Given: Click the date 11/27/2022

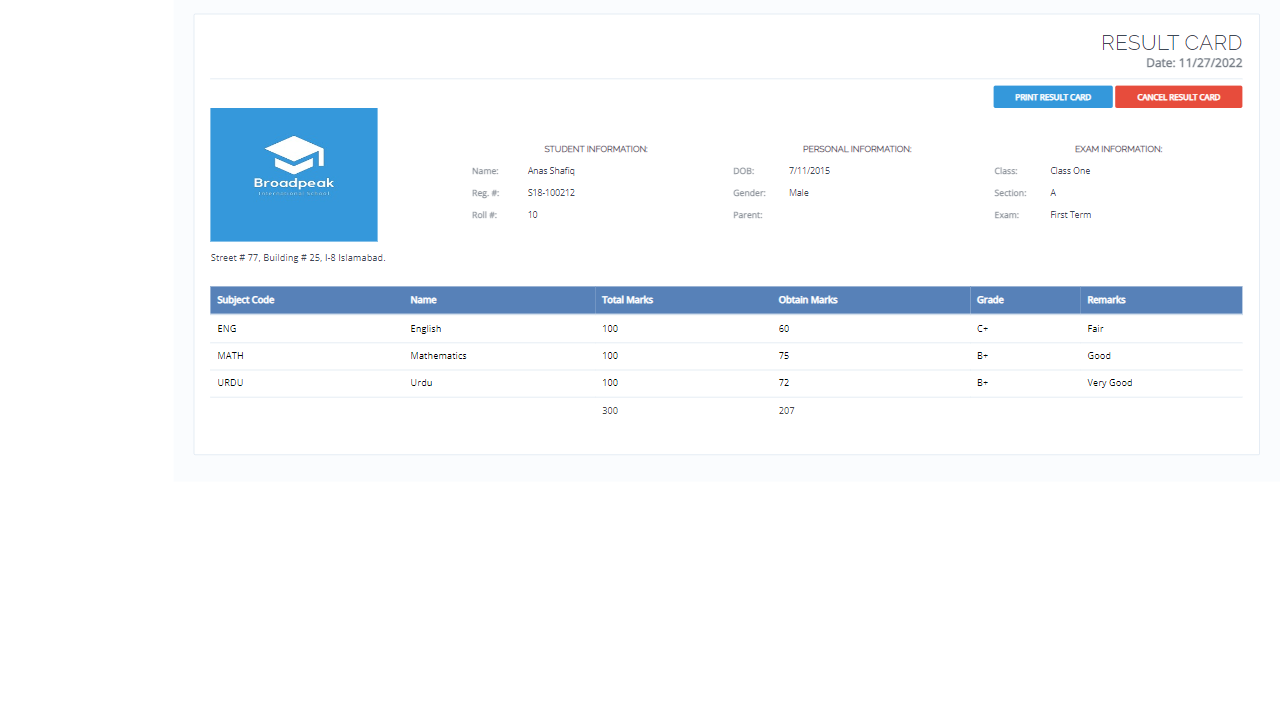Looking at the screenshot, I should pyautogui.click(x=1195, y=62).
